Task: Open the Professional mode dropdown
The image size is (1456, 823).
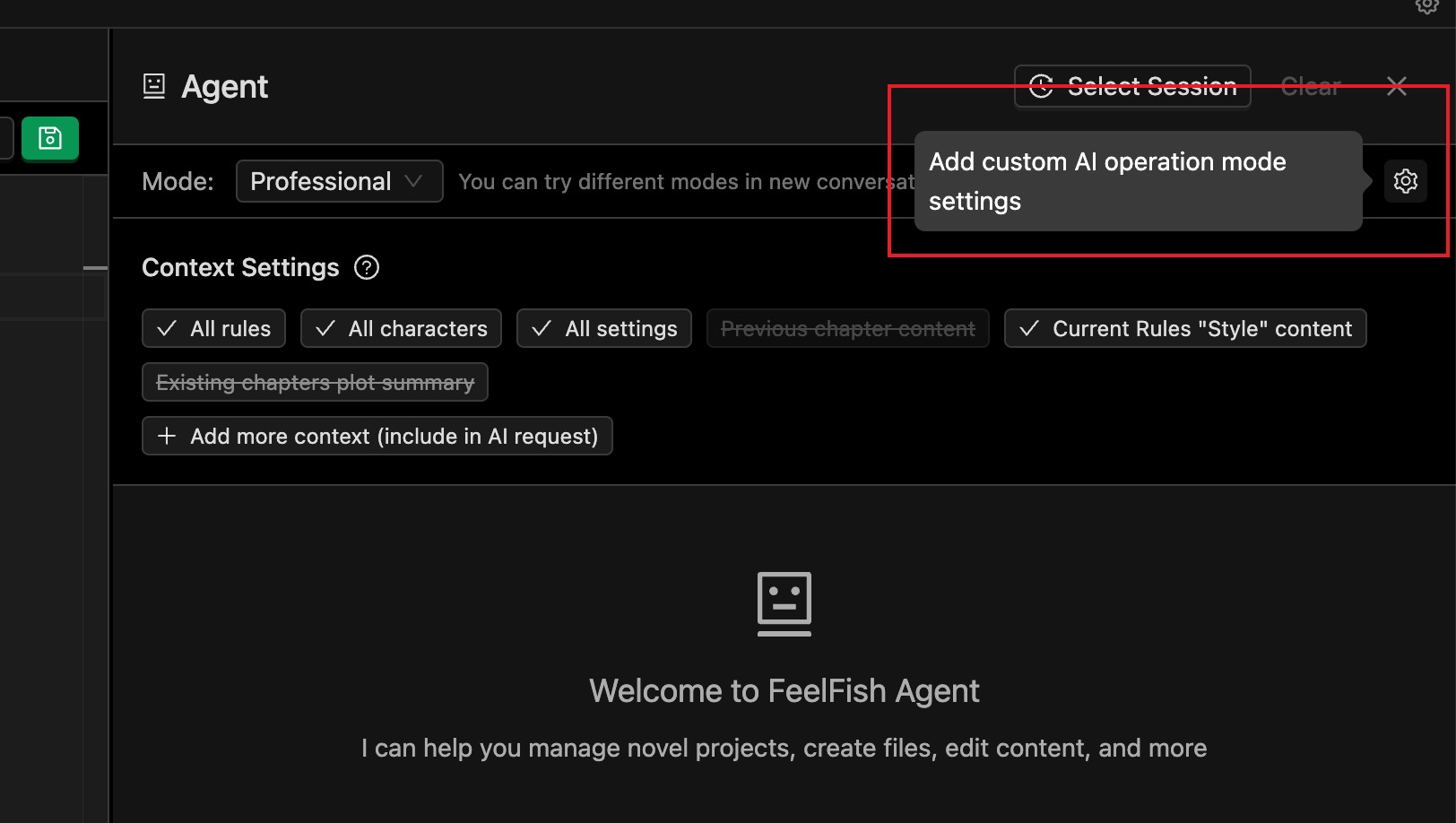Action: pyautogui.click(x=339, y=181)
